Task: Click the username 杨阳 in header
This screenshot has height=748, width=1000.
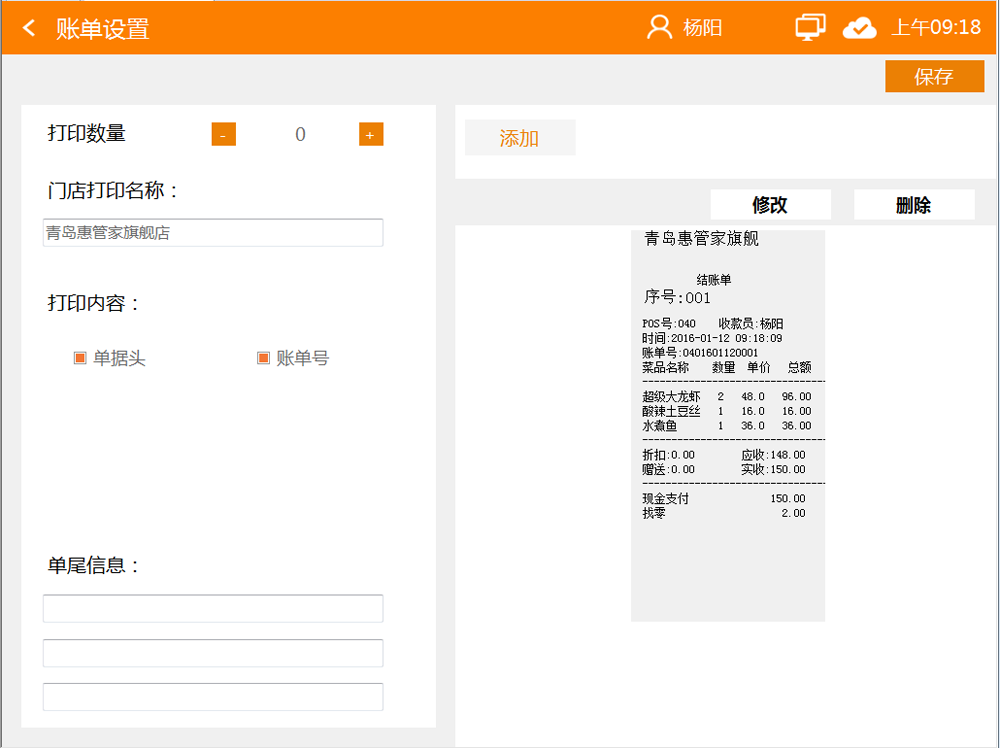Action: click(x=702, y=28)
